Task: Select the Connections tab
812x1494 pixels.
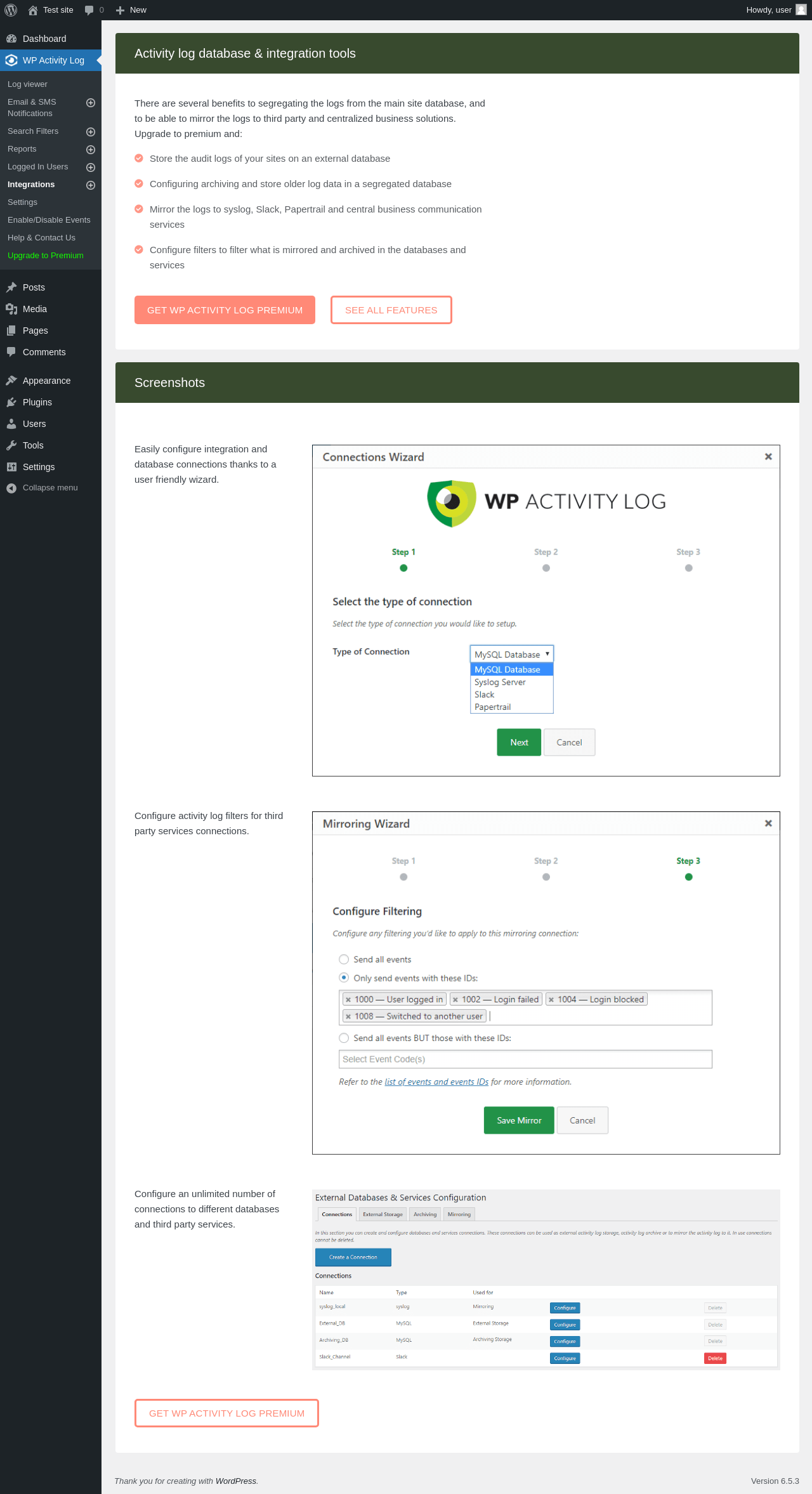Action: [x=337, y=1214]
